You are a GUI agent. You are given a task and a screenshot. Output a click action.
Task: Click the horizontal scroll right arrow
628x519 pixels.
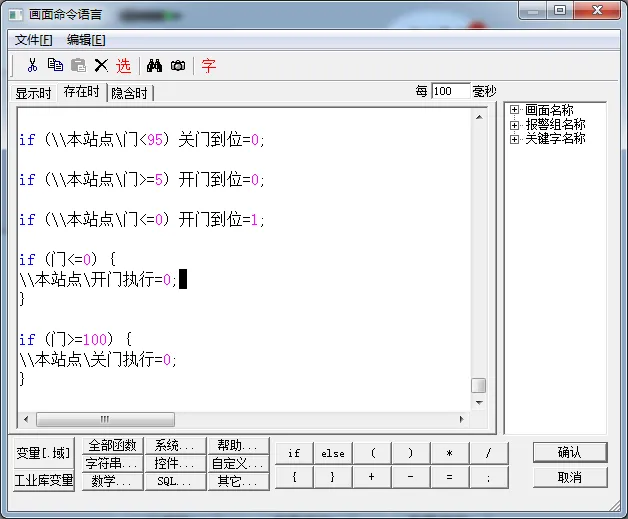461,419
